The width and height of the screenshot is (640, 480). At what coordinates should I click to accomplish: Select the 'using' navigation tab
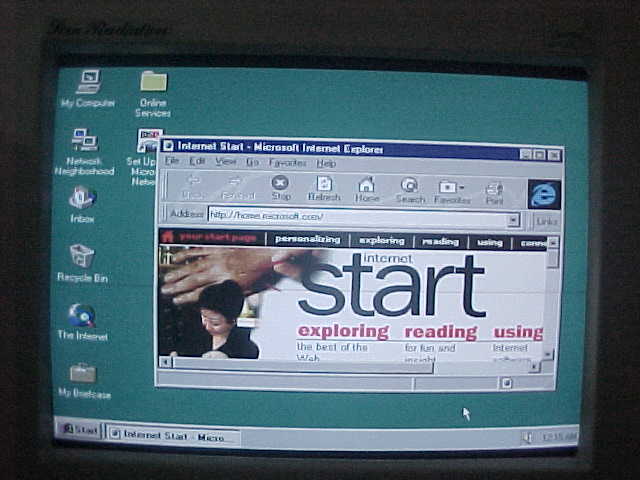(x=489, y=243)
